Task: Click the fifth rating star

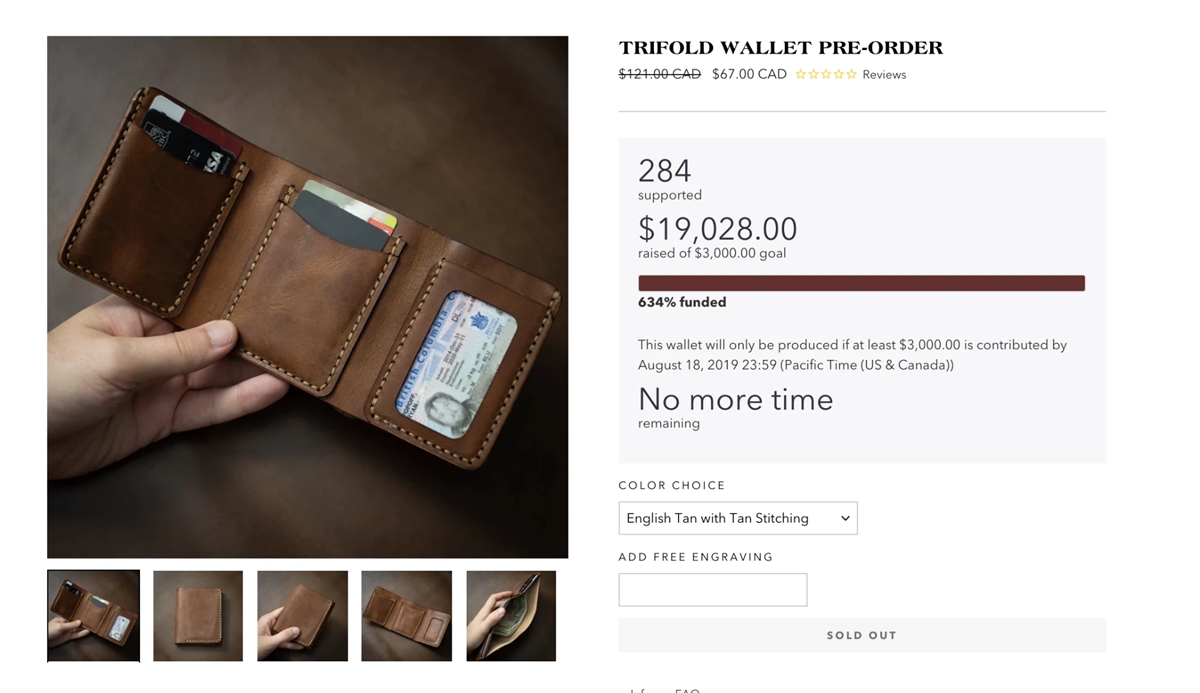Action: coord(852,74)
